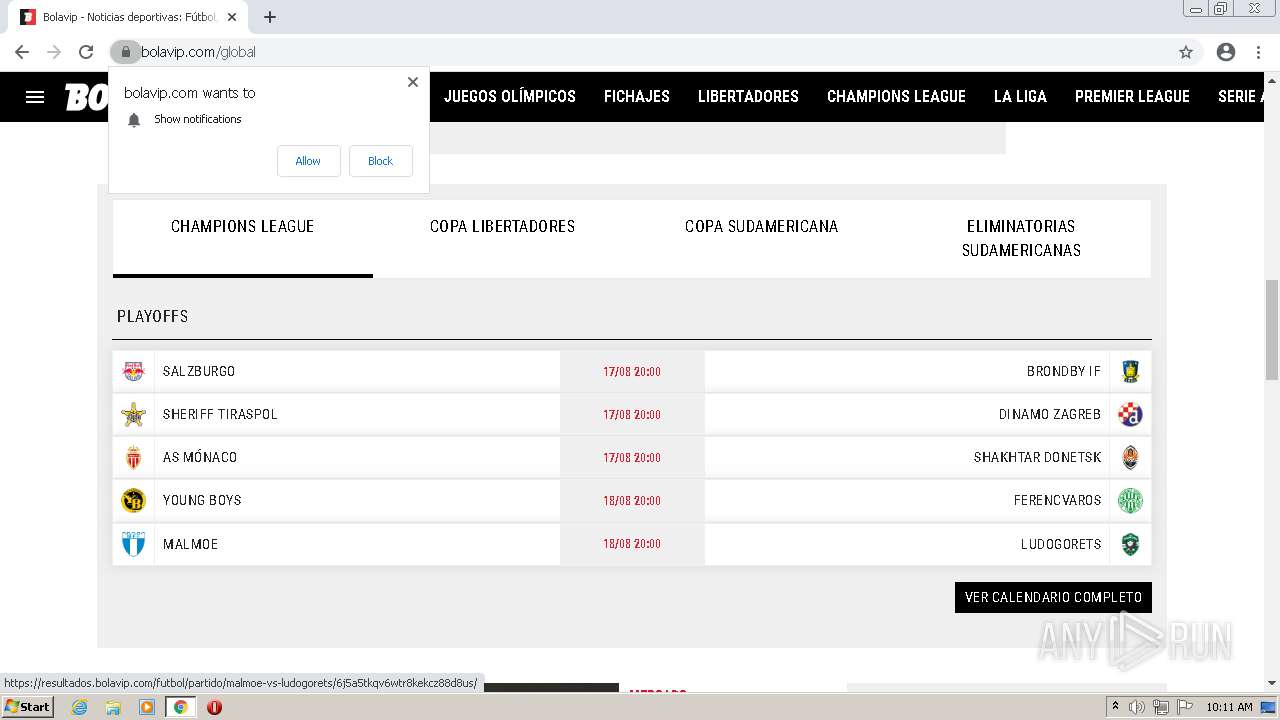Open Champions League in the nav bar

[896, 97]
